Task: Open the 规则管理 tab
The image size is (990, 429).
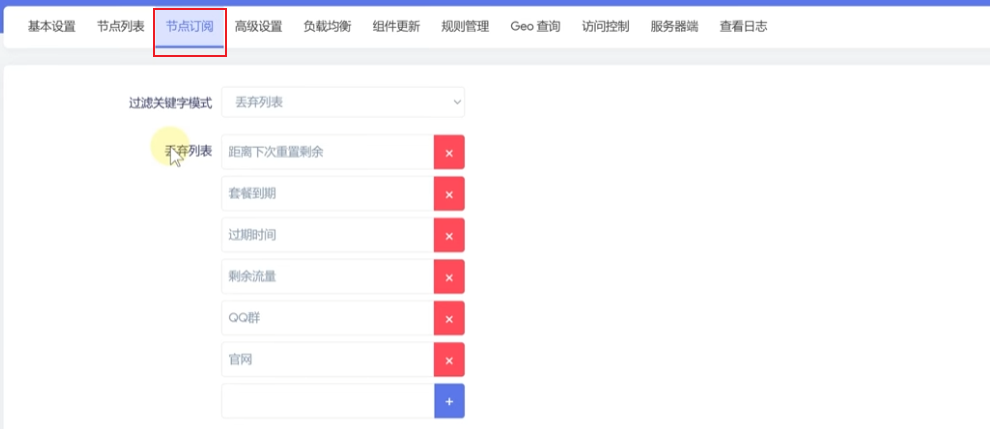Action: click(465, 27)
